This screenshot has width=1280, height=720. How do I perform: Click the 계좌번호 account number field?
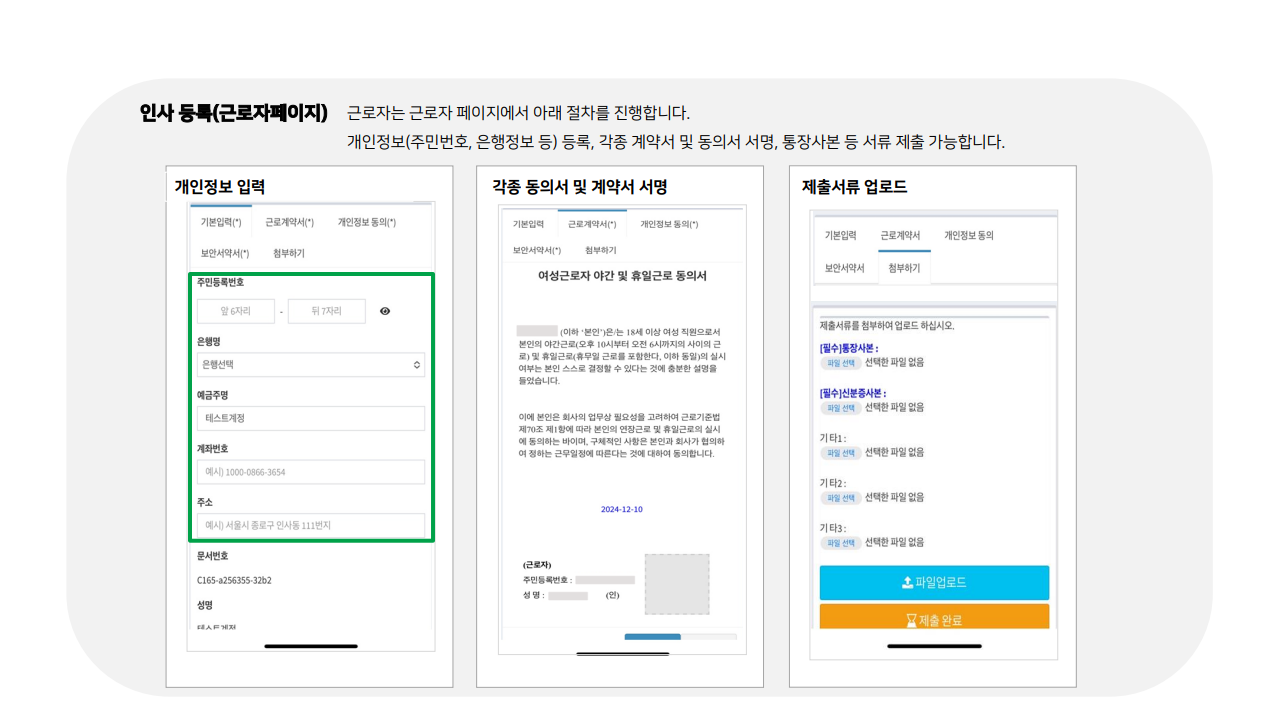click(311, 471)
